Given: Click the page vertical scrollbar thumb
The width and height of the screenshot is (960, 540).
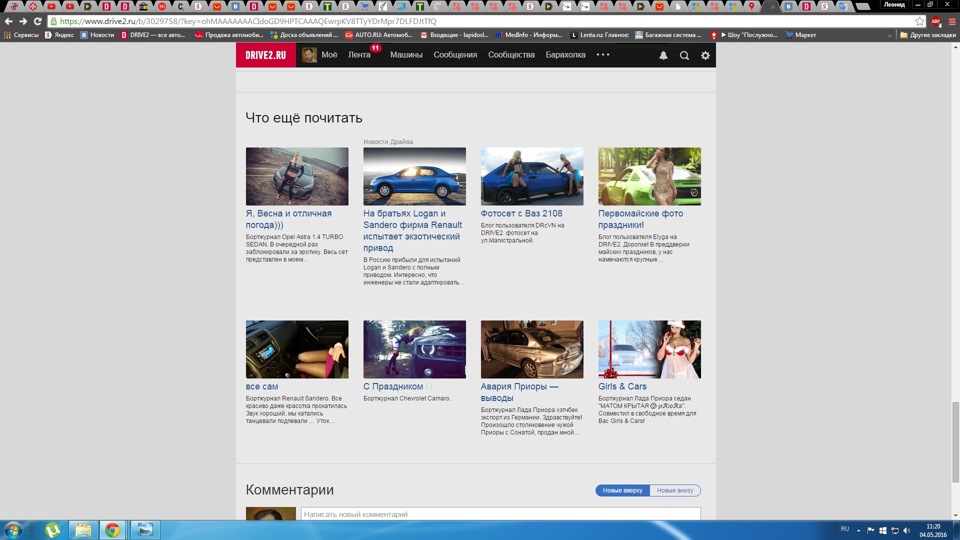Looking at the screenshot, I should point(955,442).
